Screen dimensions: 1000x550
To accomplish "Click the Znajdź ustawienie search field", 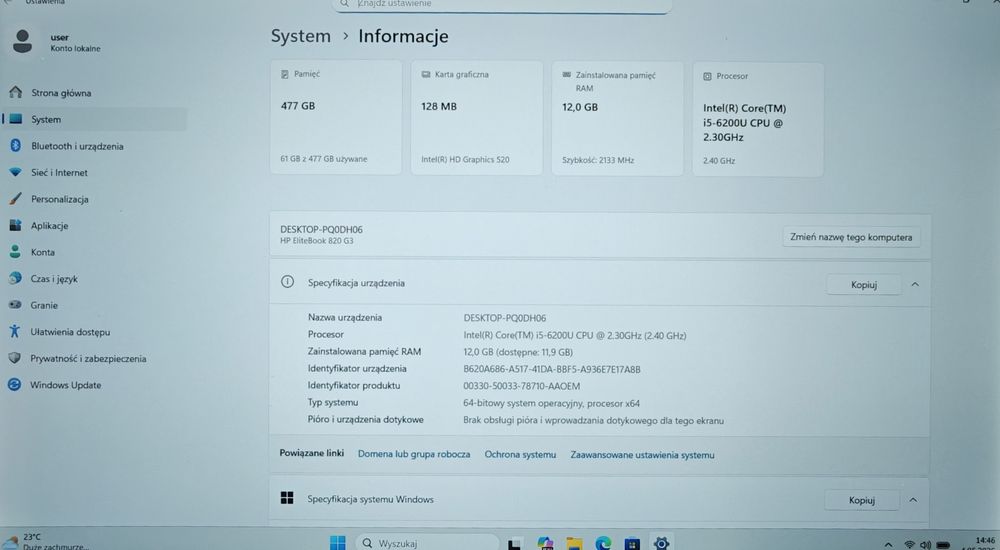I will tap(502, 5).
